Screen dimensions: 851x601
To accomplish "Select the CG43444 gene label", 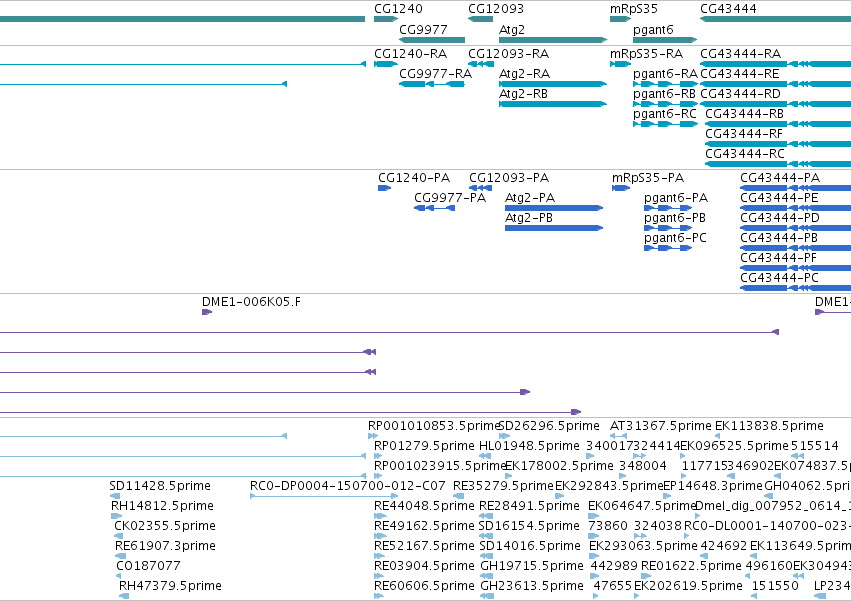I will [728, 9].
